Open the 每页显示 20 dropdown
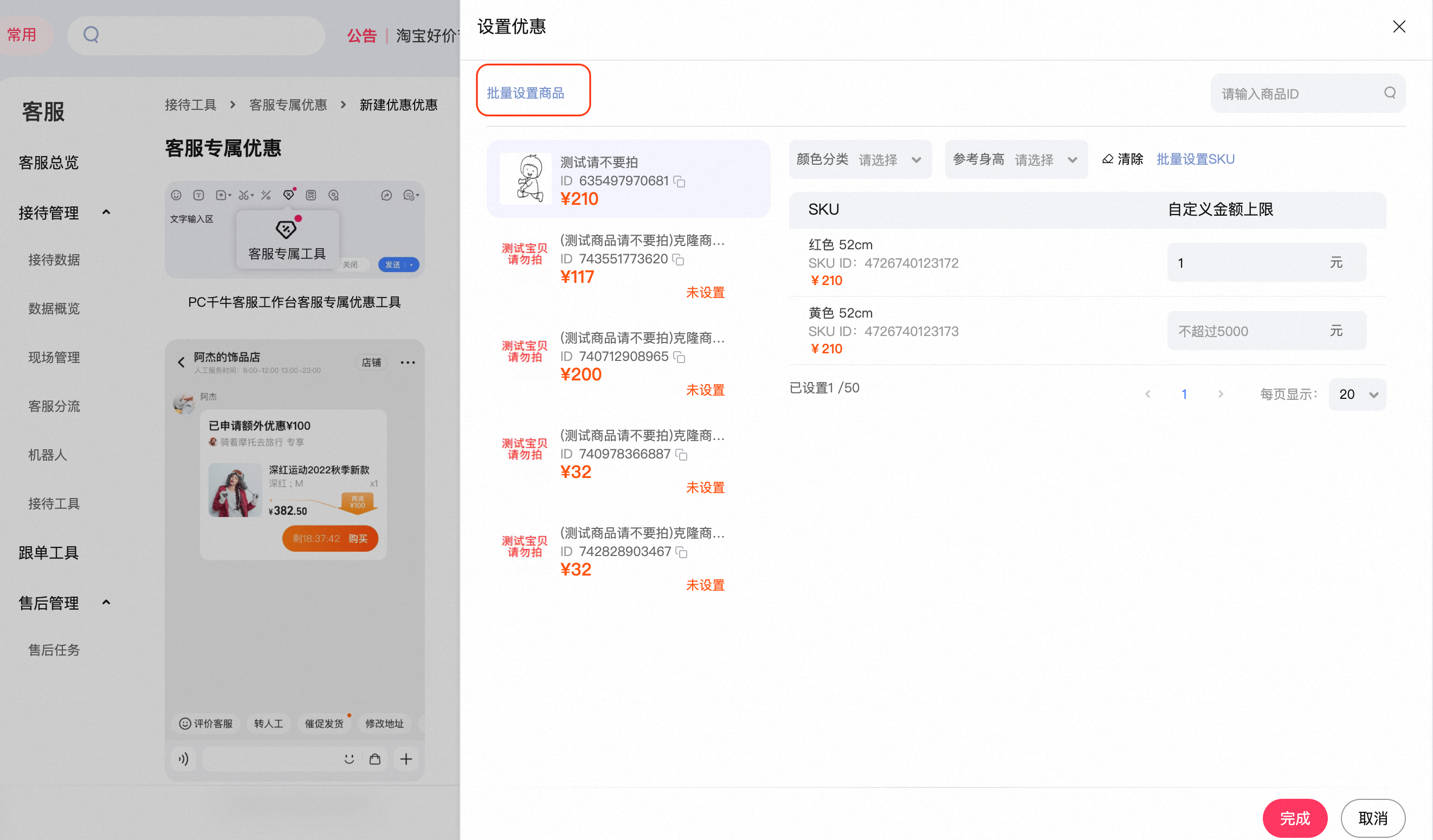The height and width of the screenshot is (840, 1433). click(x=1357, y=394)
